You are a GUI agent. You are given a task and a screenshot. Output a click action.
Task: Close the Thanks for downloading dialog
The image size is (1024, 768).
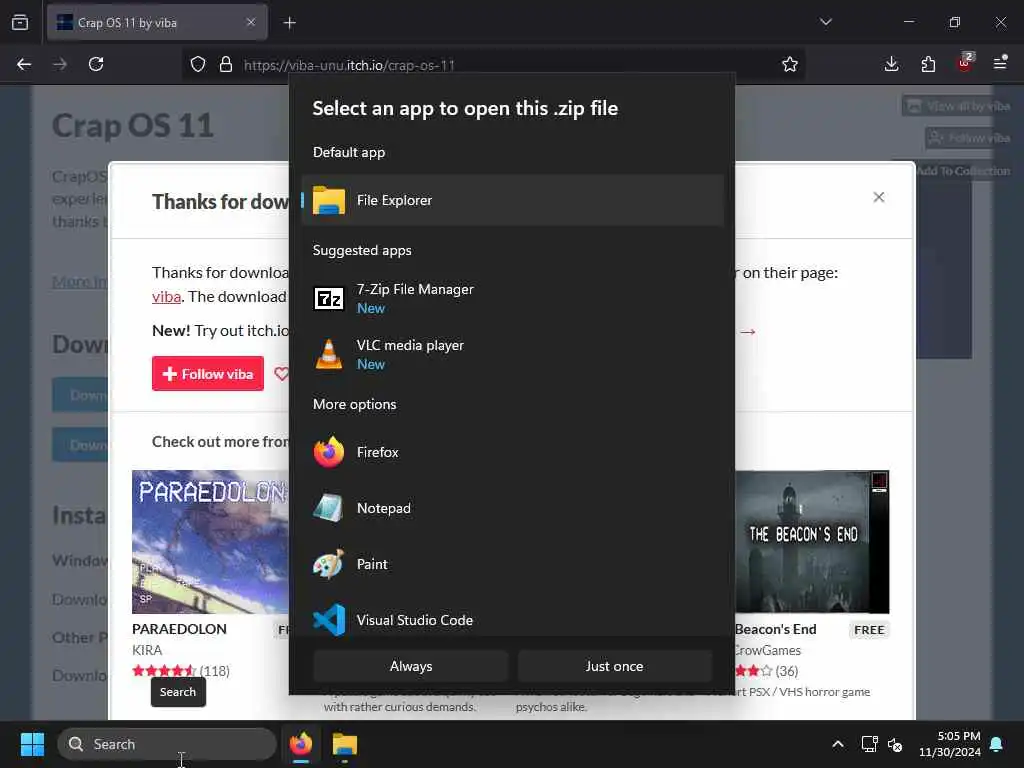[x=879, y=197]
